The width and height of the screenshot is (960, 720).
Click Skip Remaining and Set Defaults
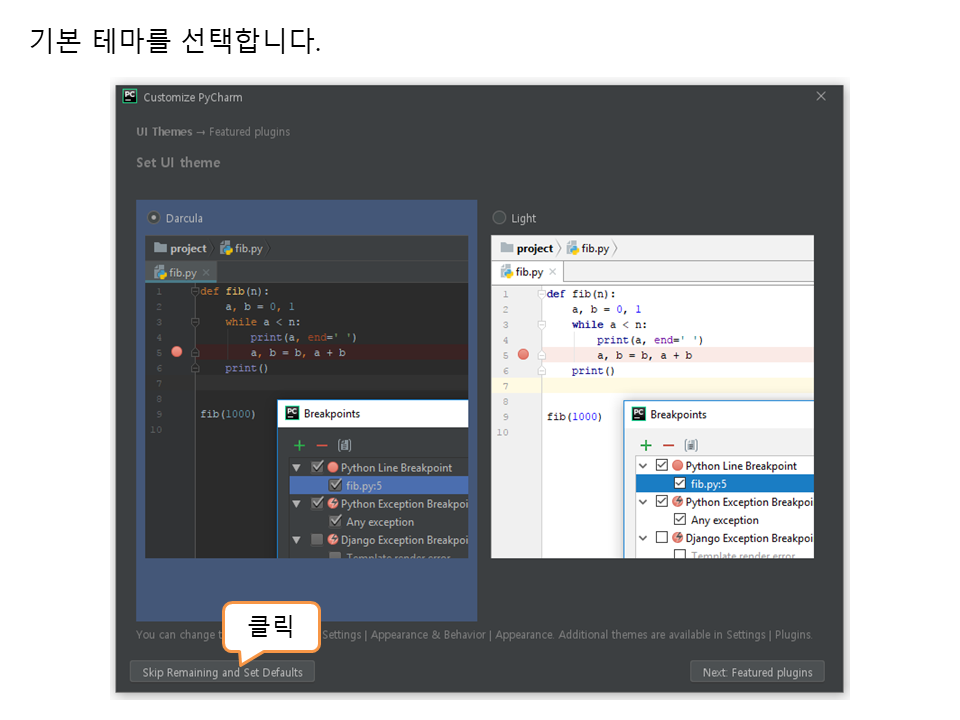pyautogui.click(x=222, y=672)
